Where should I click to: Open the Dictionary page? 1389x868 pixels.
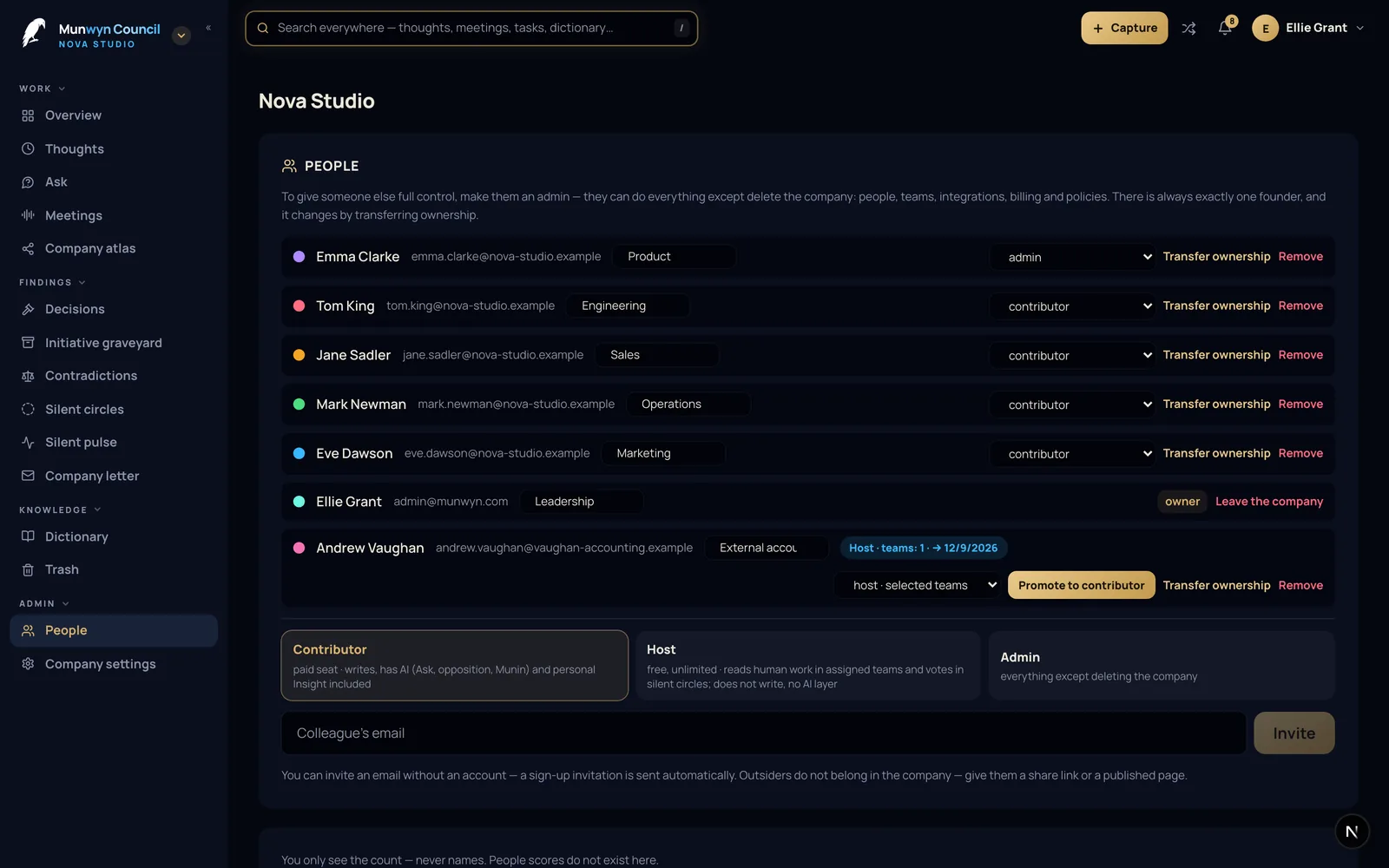coord(114,536)
